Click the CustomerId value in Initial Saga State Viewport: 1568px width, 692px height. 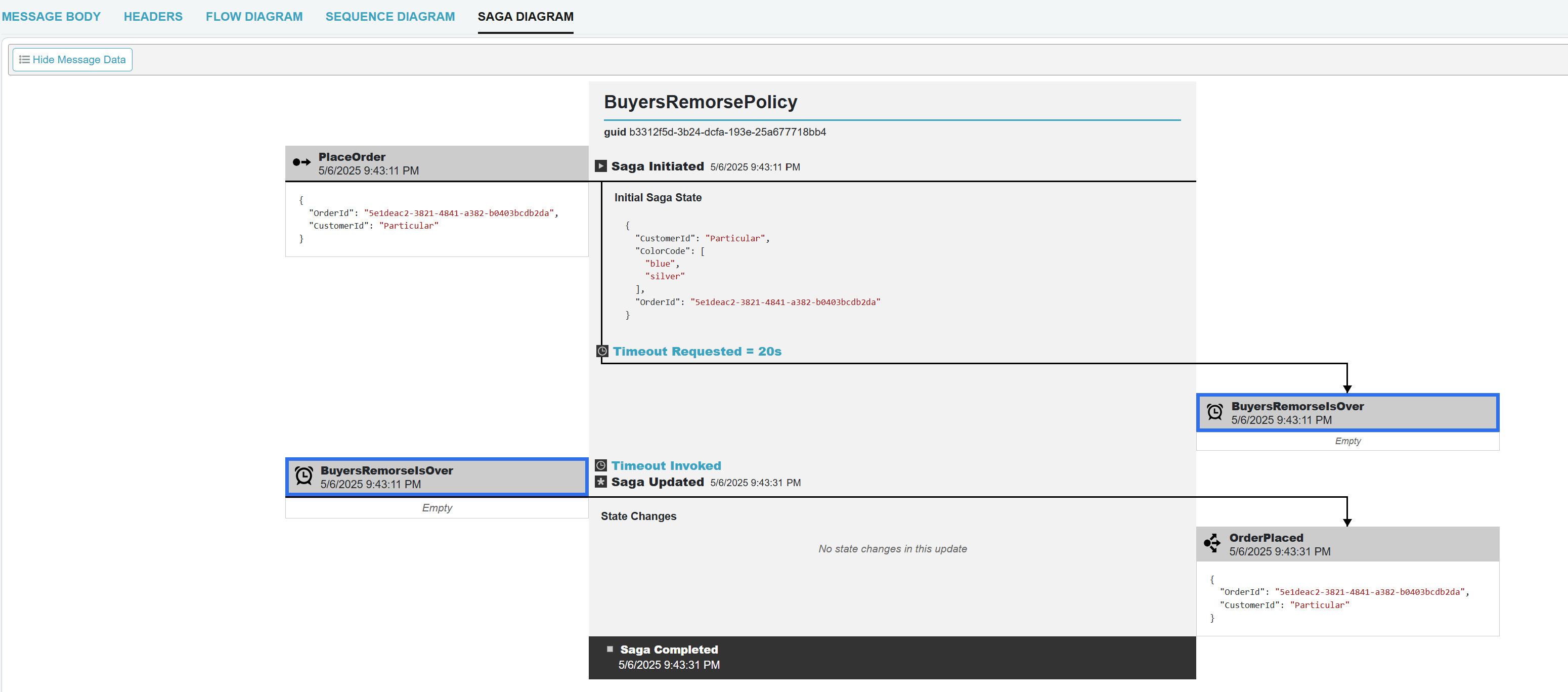coord(735,239)
